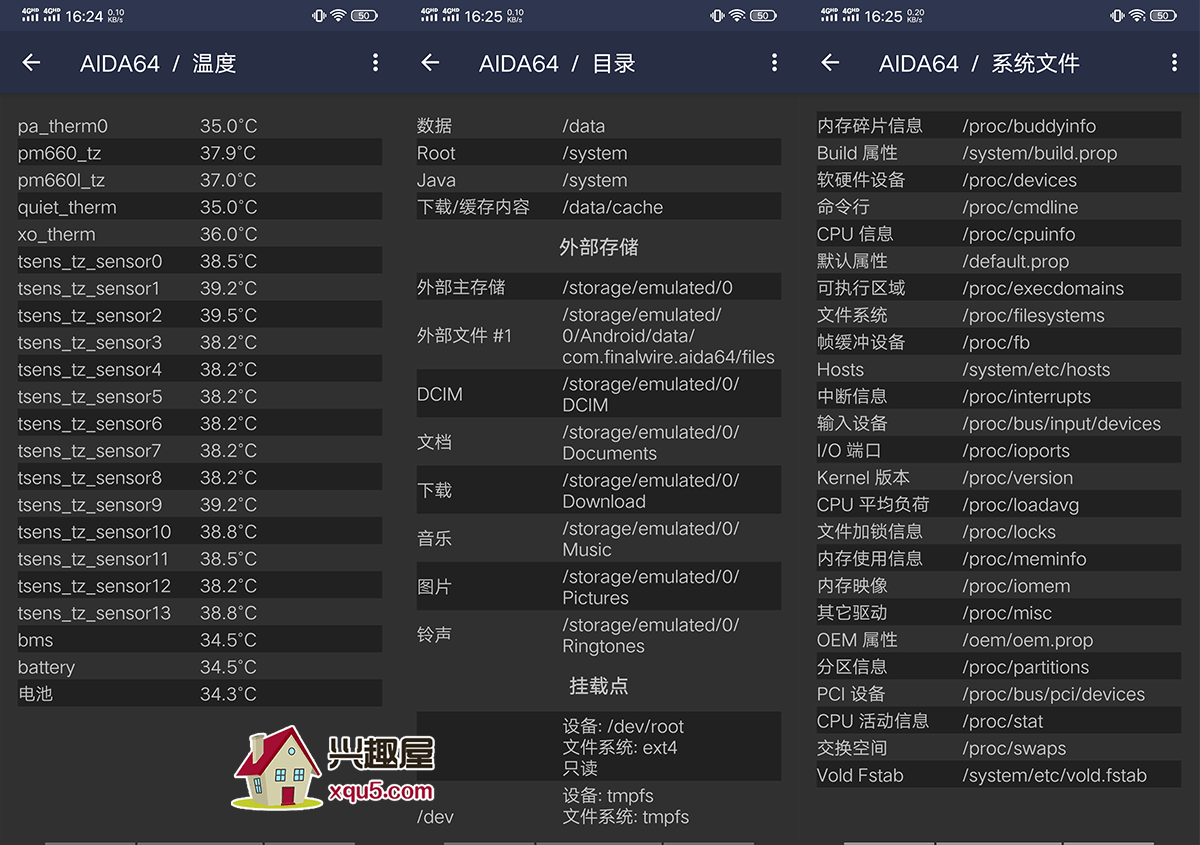Open overflow menu on 系统文件 screen
The width and height of the screenshot is (1200, 845).
click(x=1174, y=63)
